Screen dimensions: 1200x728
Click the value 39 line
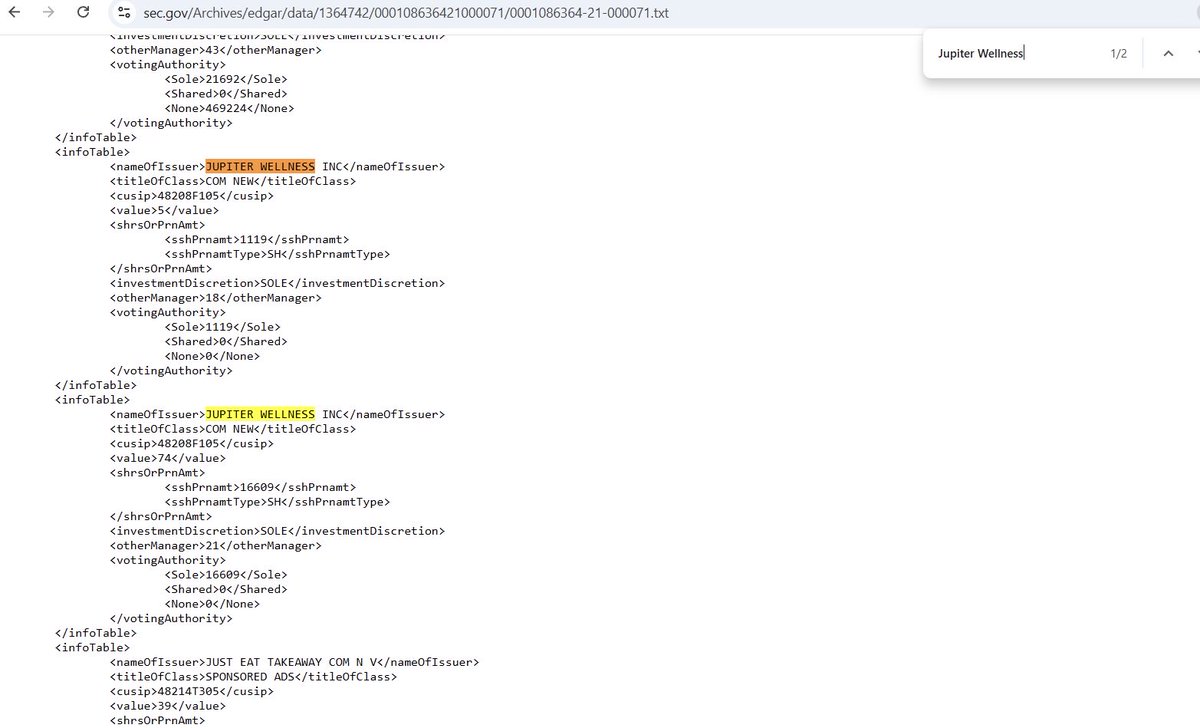167,706
